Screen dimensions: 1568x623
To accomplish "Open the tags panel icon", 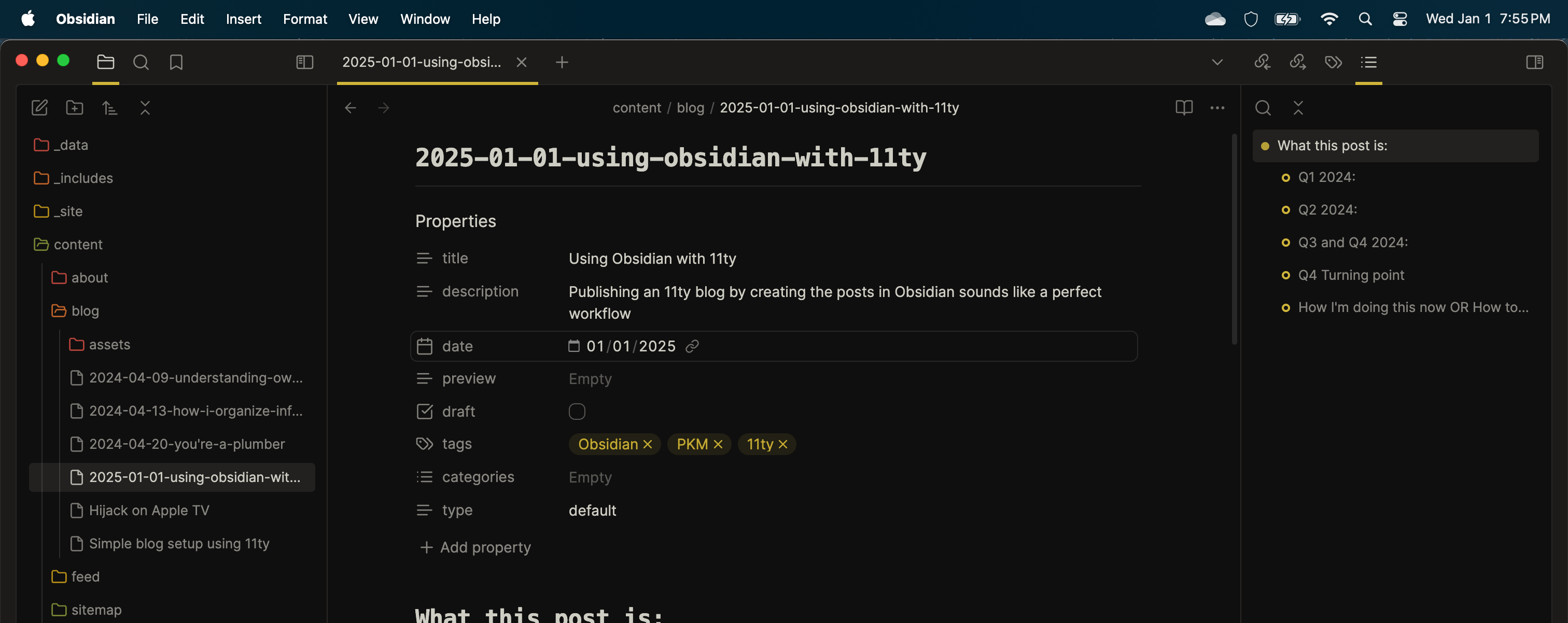I will point(1333,62).
